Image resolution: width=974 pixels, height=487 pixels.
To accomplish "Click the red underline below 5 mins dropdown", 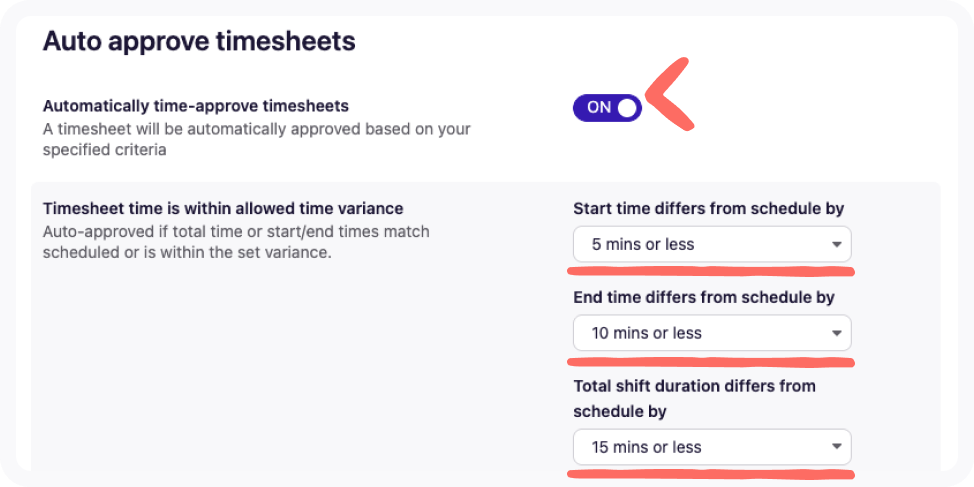I will pyautogui.click(x=711, y=269).
